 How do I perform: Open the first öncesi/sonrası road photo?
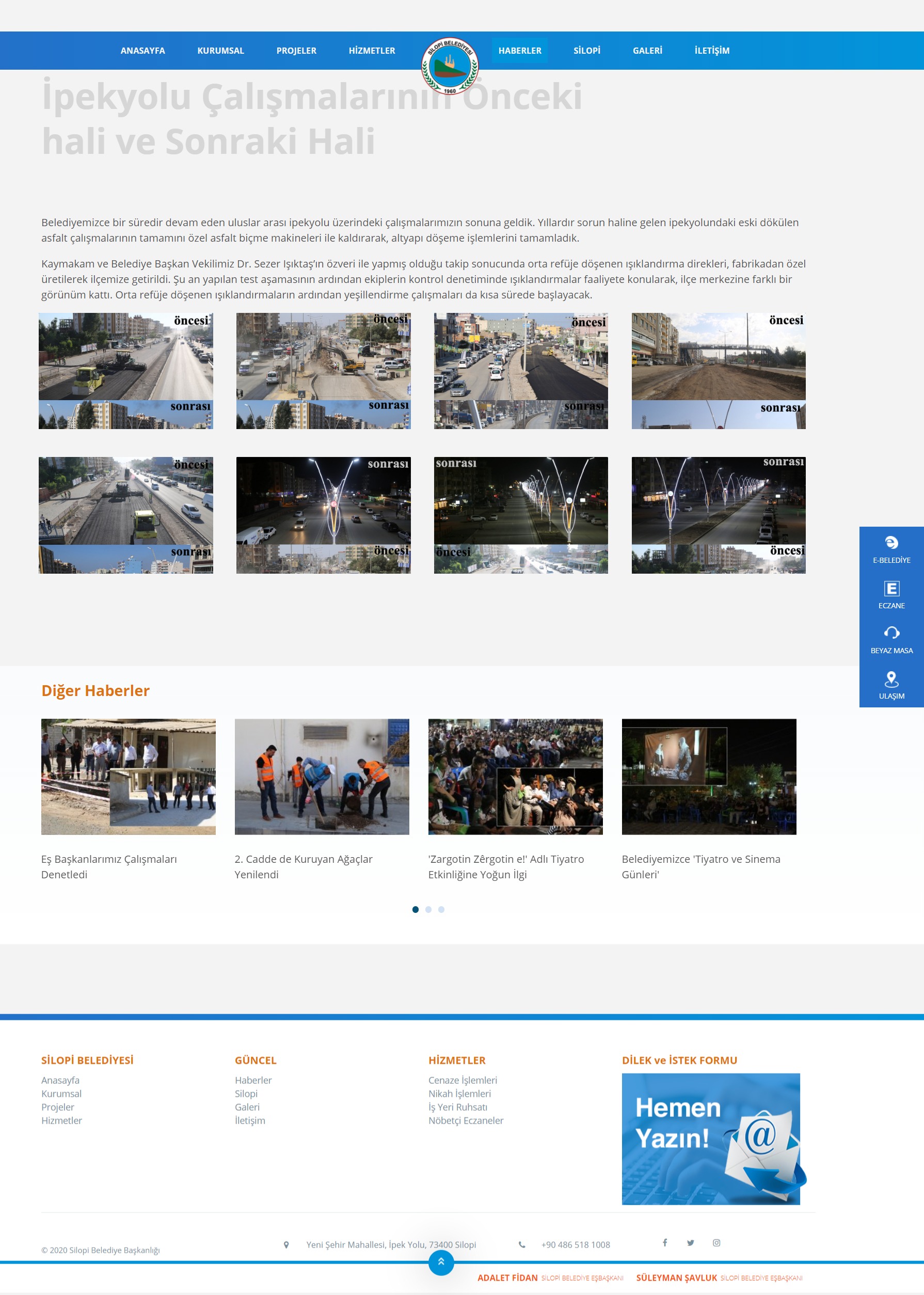(x=126, y=371)
